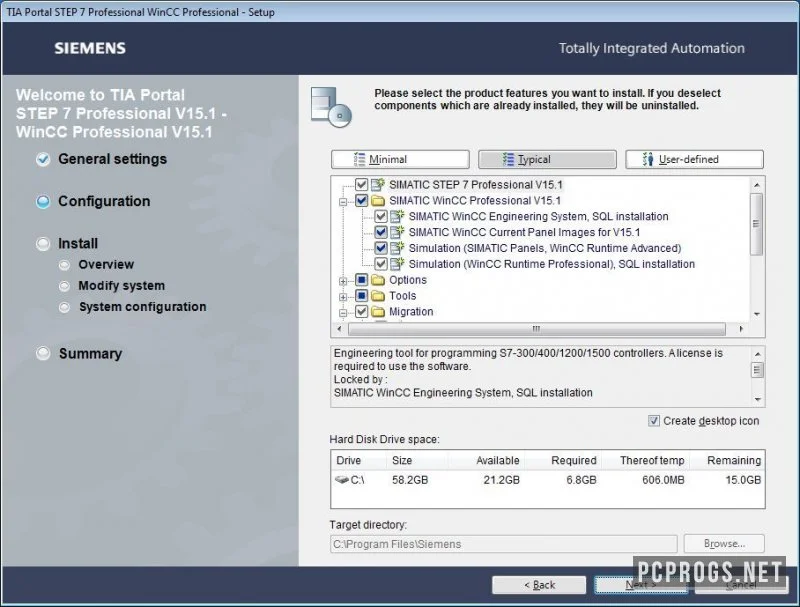Go to Configuration step
Image resolution: width=800 pixels, height=607 pixels.
(x=104, y=201)
